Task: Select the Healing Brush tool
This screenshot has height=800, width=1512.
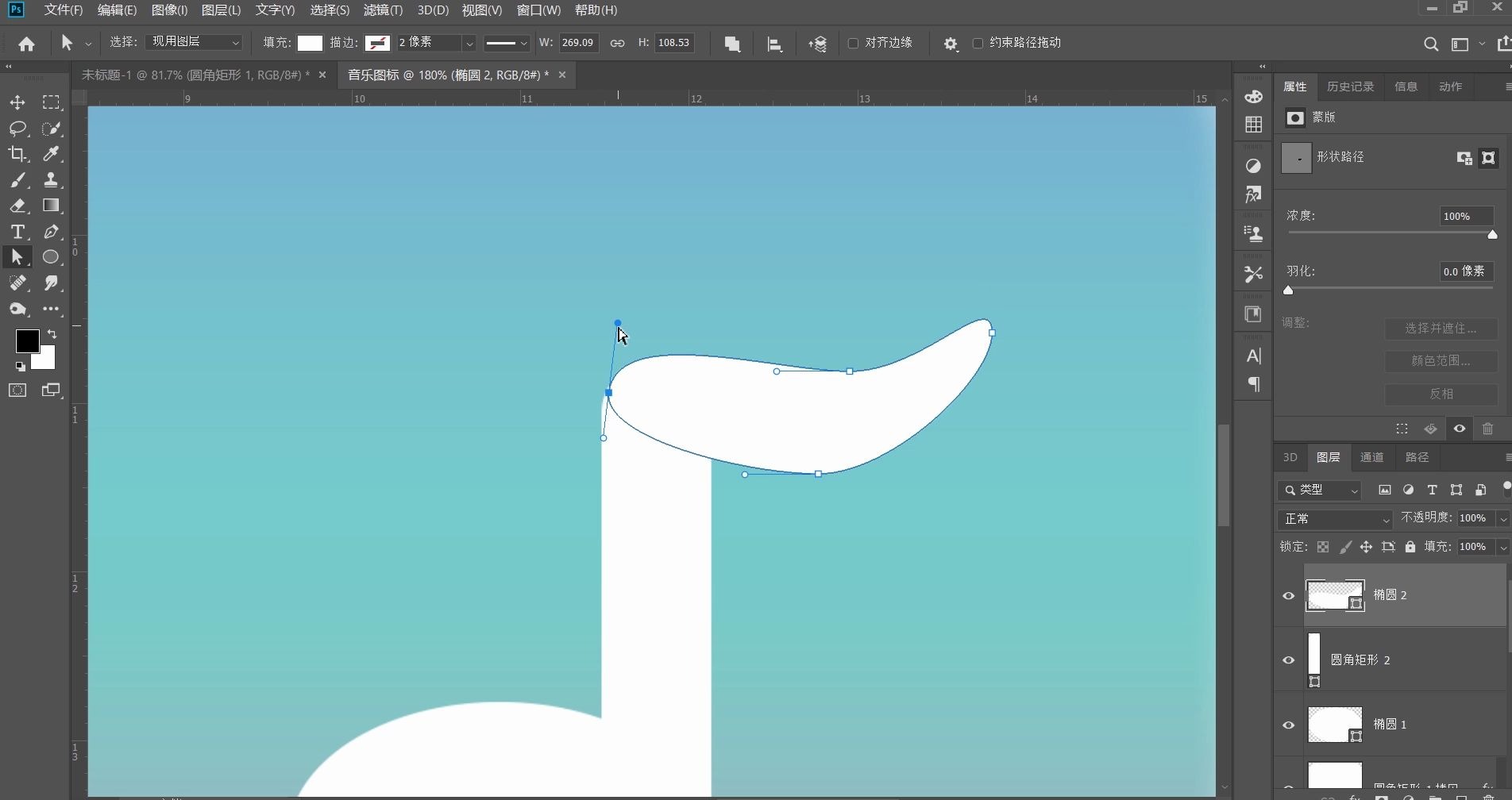Action: click(x=17, y=283)
